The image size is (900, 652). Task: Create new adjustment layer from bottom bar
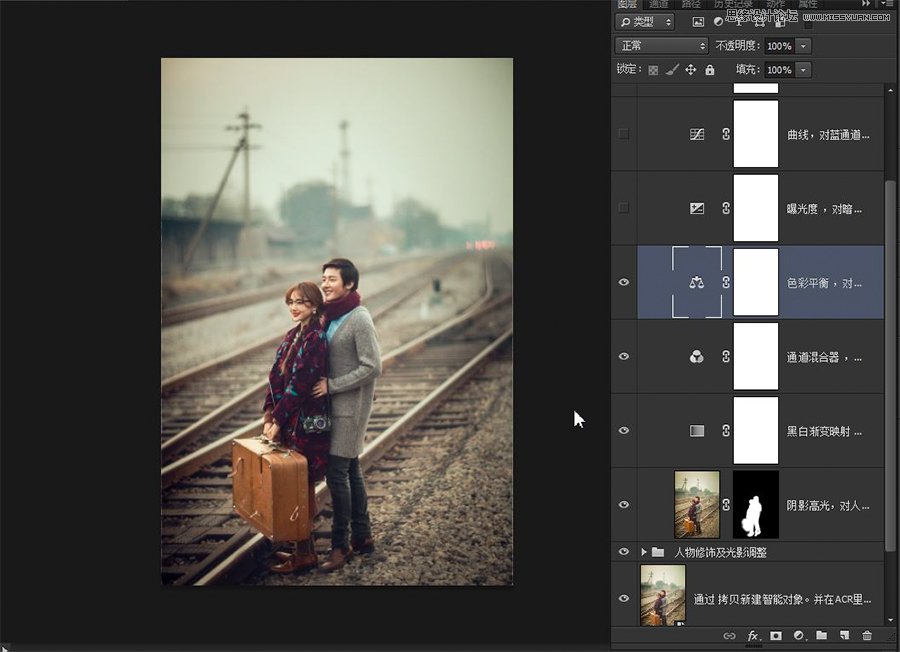click(799, 636)
